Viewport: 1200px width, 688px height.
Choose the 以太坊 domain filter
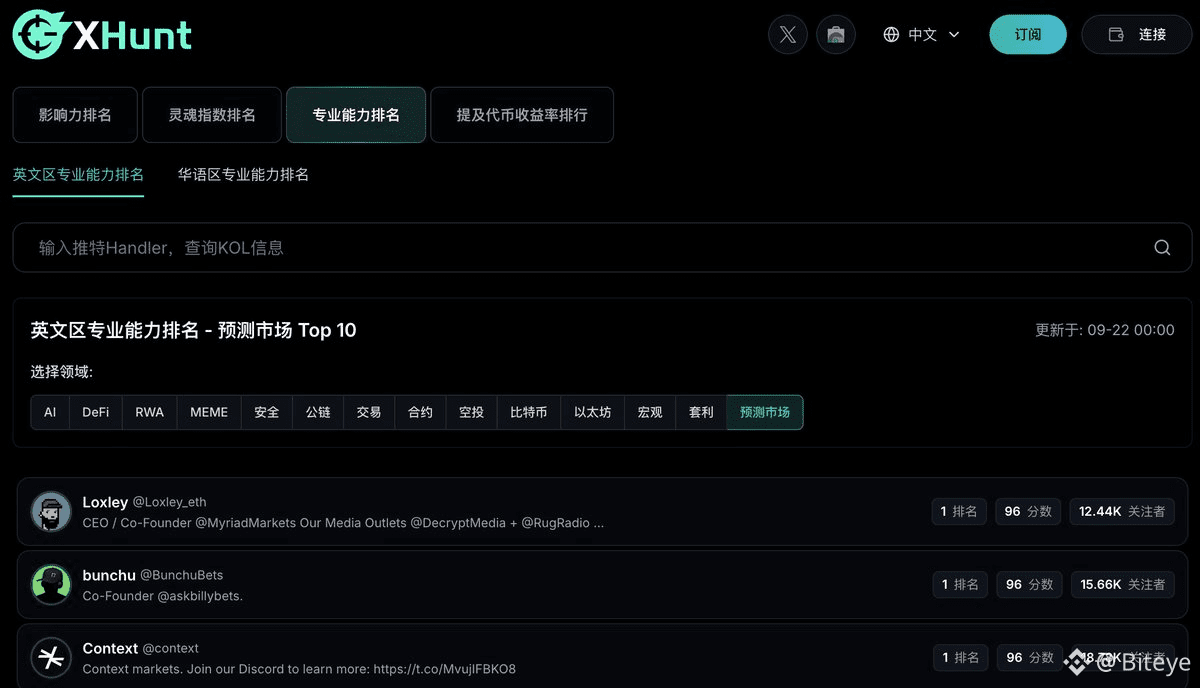tap(593, 412)
